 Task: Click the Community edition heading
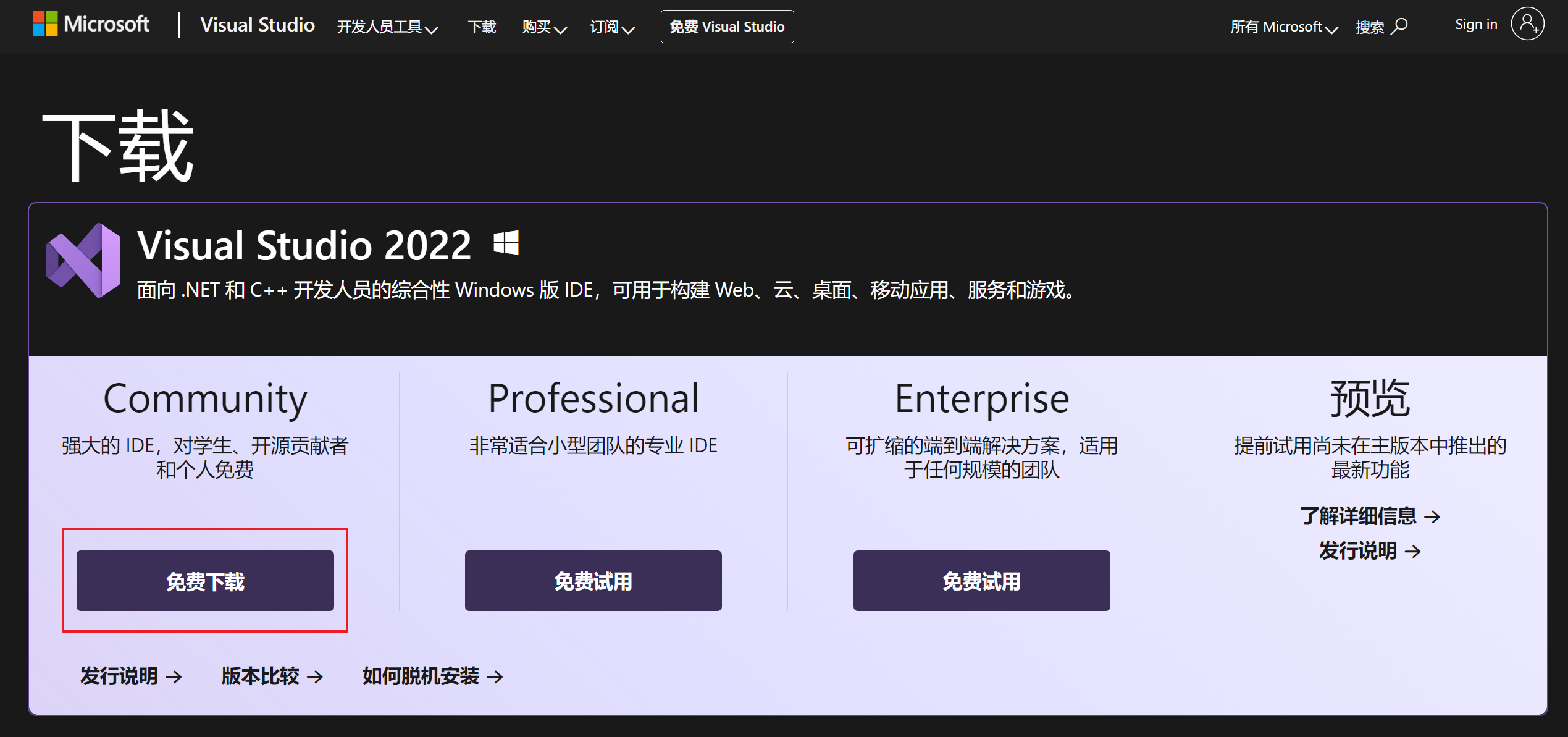tap(205, 398)
